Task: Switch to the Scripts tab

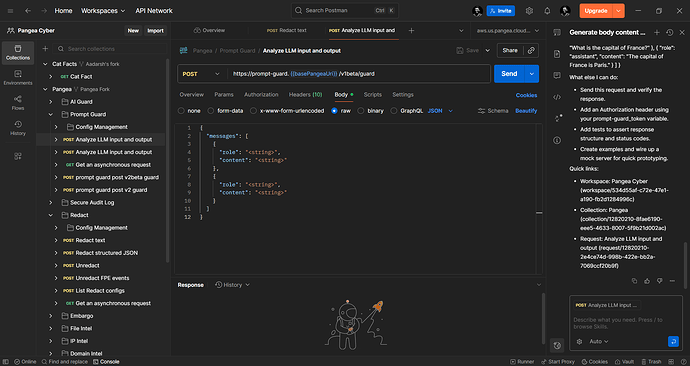Action: tap(372, 95)
